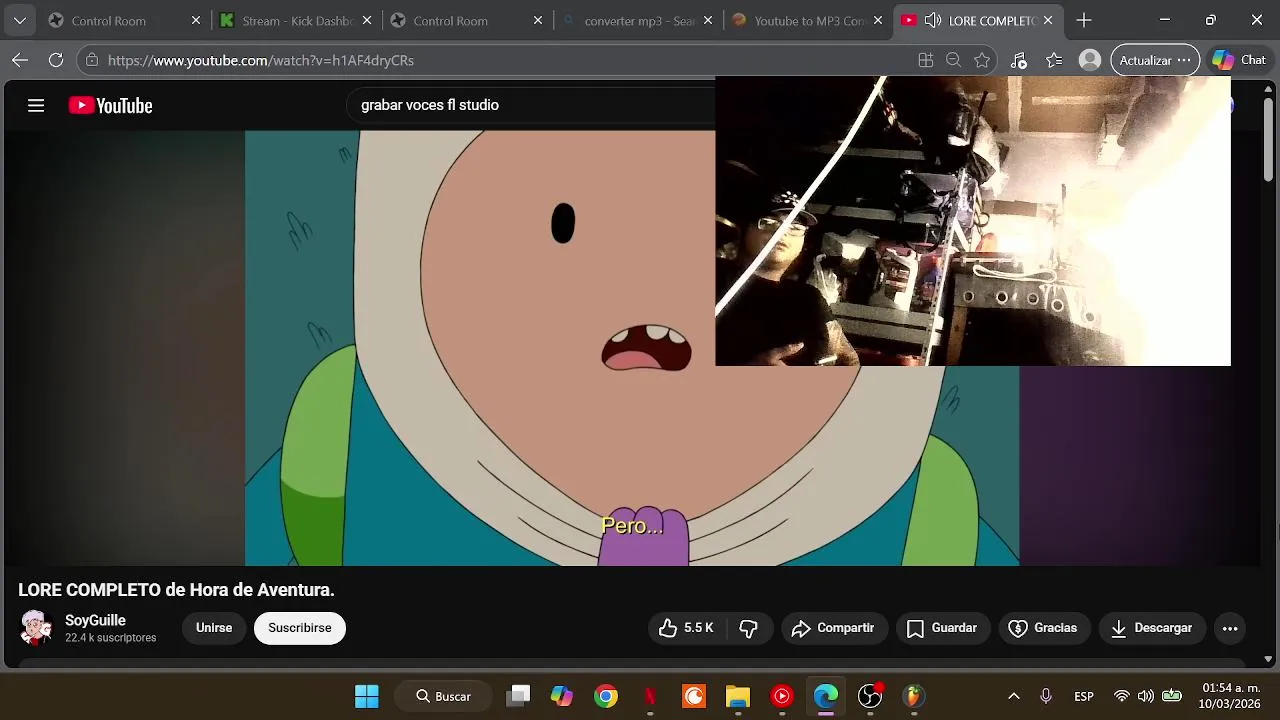Add page to favorites star icon
This screenshot has width=1280, height=720.
tap(982, 60)
